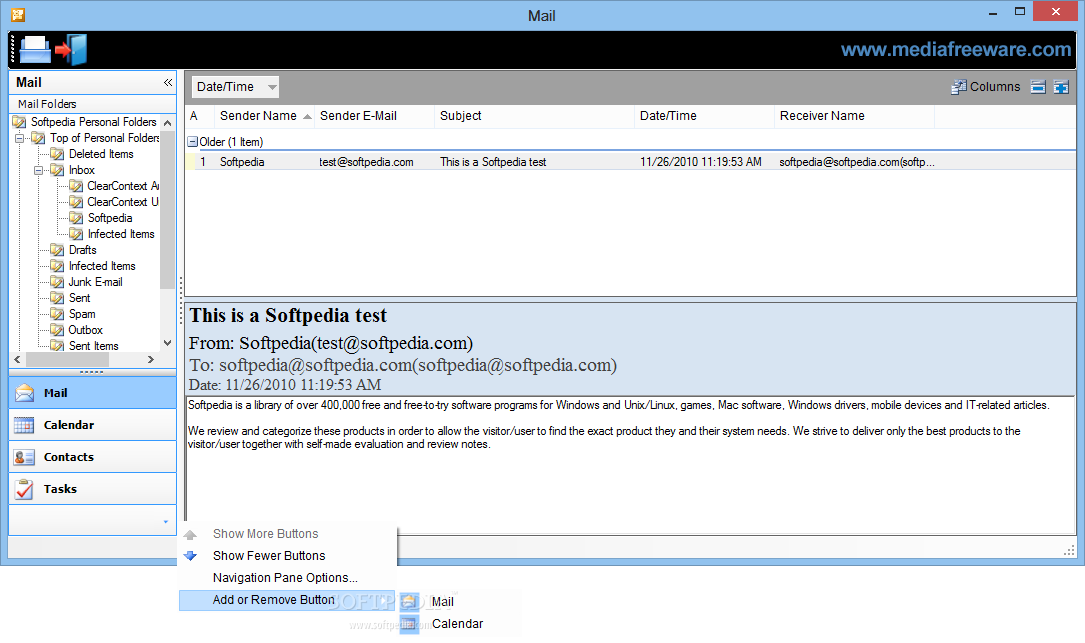Image resolution: width=1085 pixels, height=643 pixels.
Task: Open the Junk E-mail folder
Action: point(95,282)
